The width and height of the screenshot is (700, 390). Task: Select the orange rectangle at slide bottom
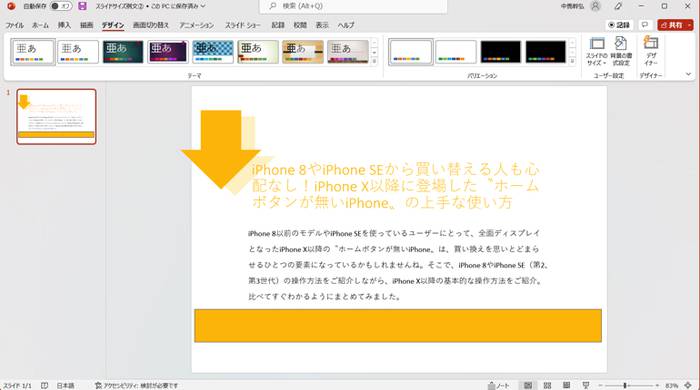click(x=398, y=325)
